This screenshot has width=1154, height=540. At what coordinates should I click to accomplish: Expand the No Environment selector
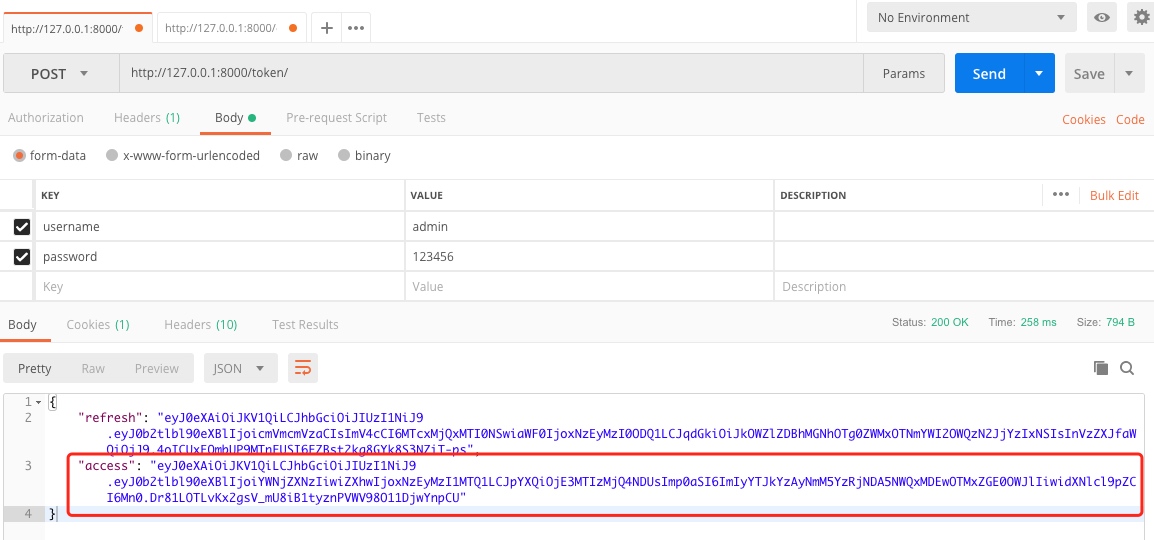(969, 18)
